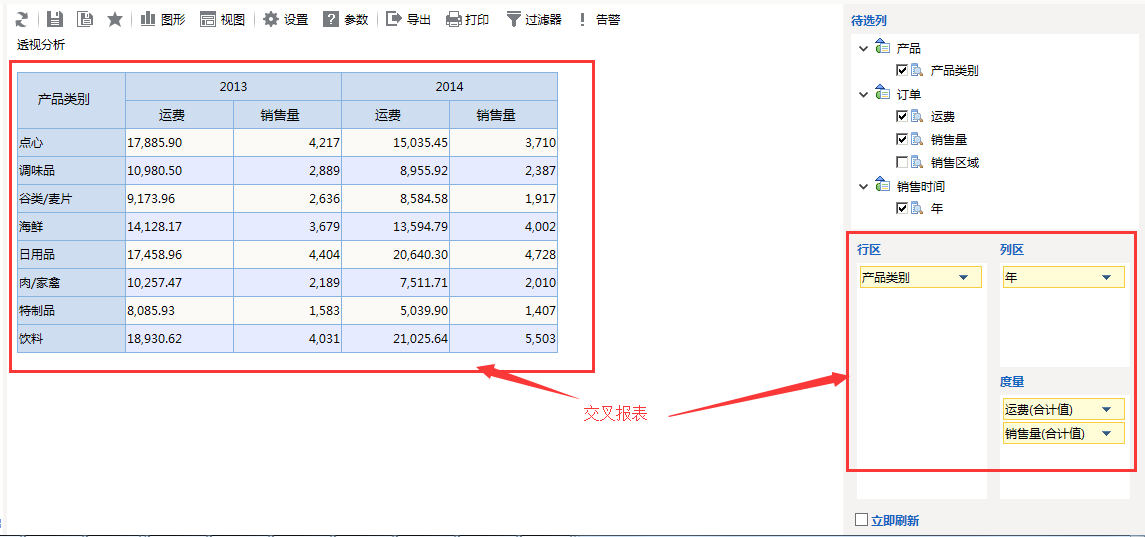Viewport: 1145px width, 537px height.
Task: Click the 日用品 row label
Action: [x=72, y=255]
